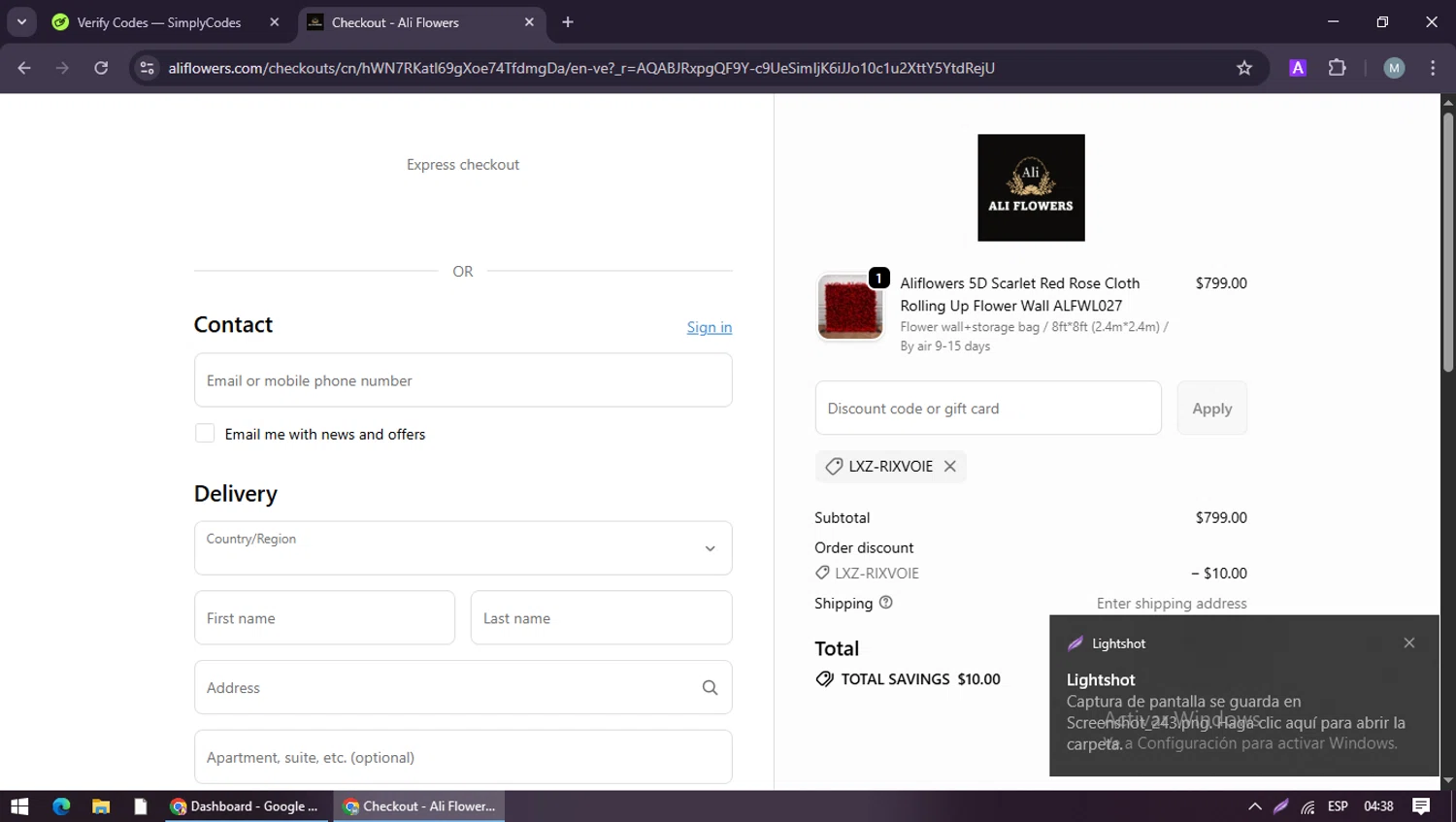Viewport: 1456px width, 822px height.
Task: Focus the Discount code or gift card field
Action: [988, 409]
